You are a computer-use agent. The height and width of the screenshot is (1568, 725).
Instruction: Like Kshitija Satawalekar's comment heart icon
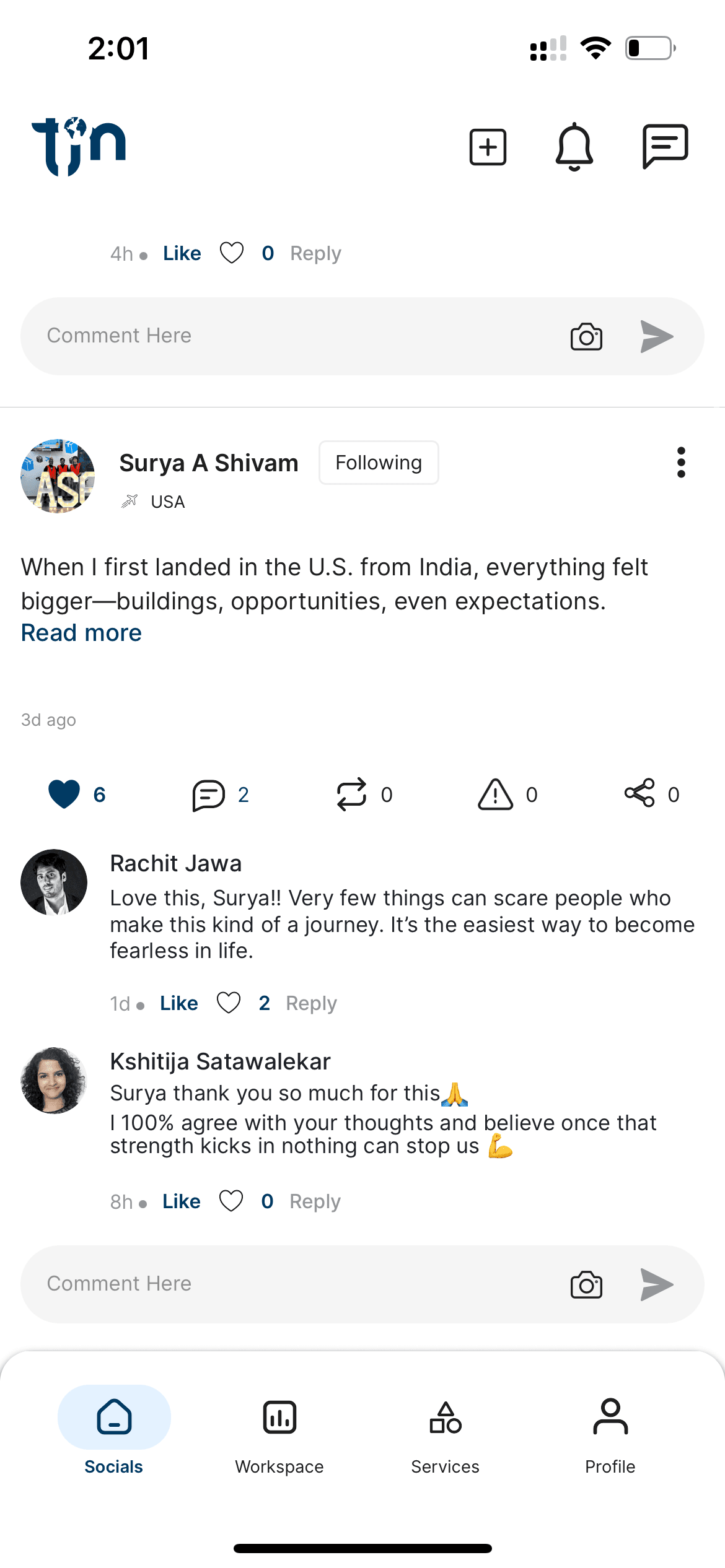(232, 1200)
